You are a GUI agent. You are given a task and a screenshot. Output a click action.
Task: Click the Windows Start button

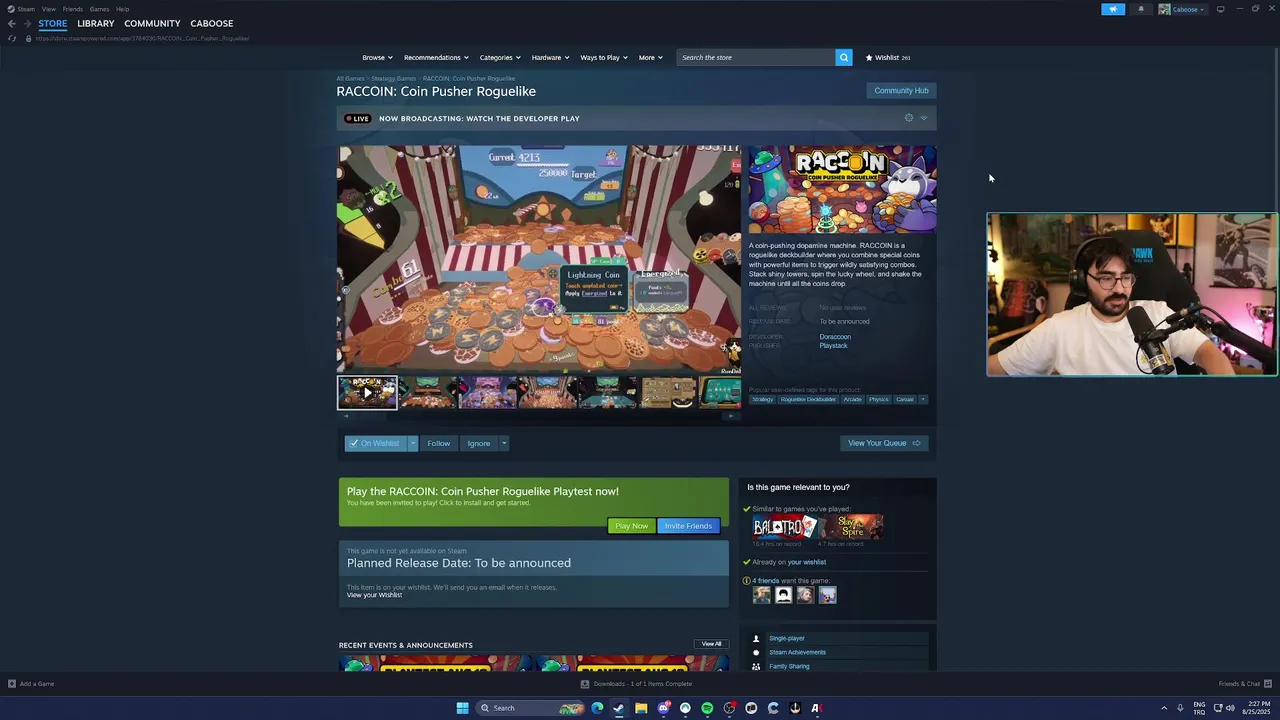462,708
